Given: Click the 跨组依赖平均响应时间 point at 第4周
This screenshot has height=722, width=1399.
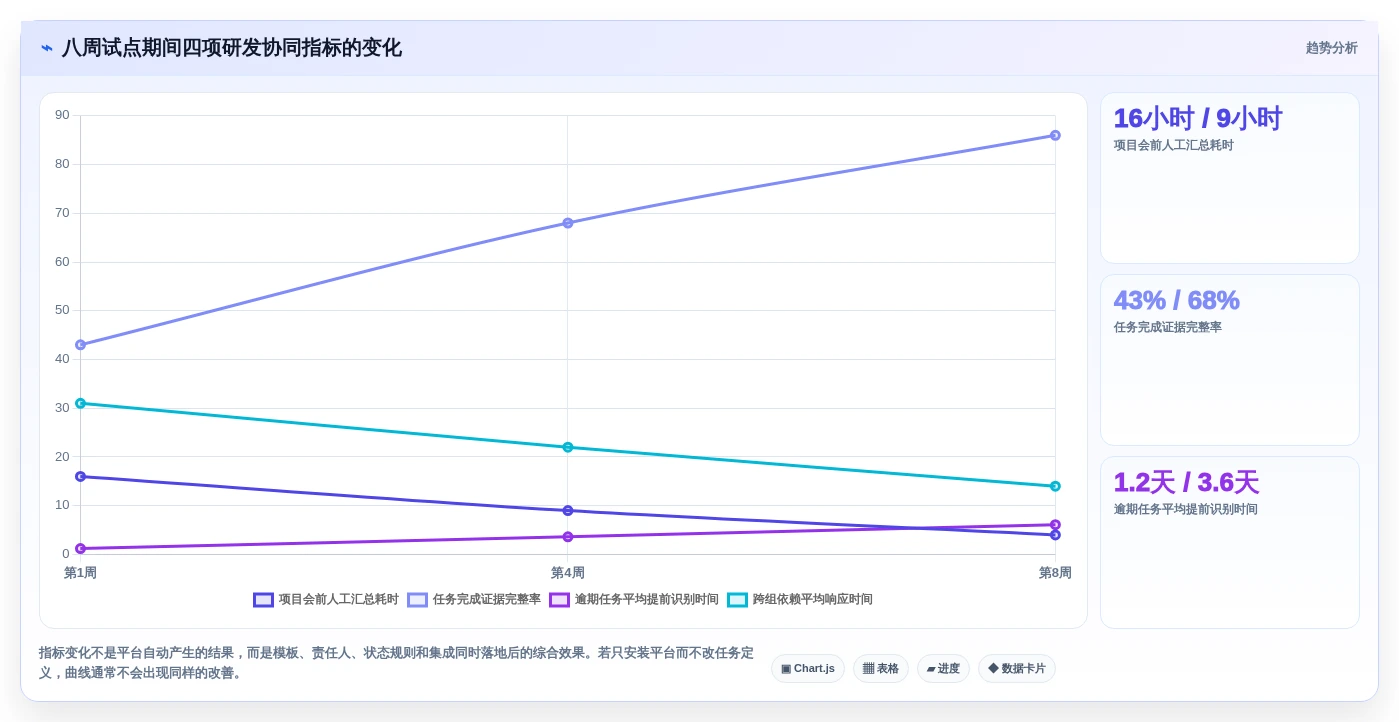Looking at the screenshot, I should tap(567, 447).
